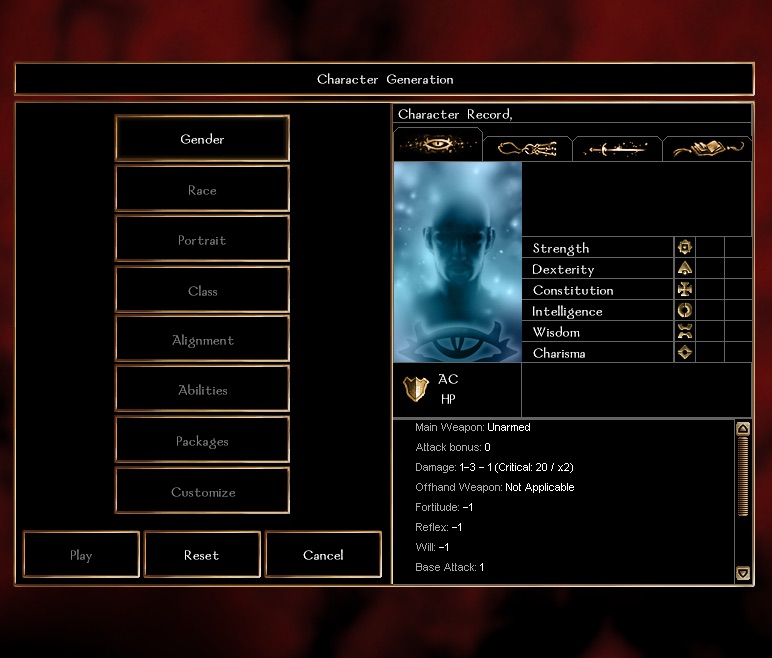Choose the Gender step
The width and height of the screenshot is (772, 658).
202,138
